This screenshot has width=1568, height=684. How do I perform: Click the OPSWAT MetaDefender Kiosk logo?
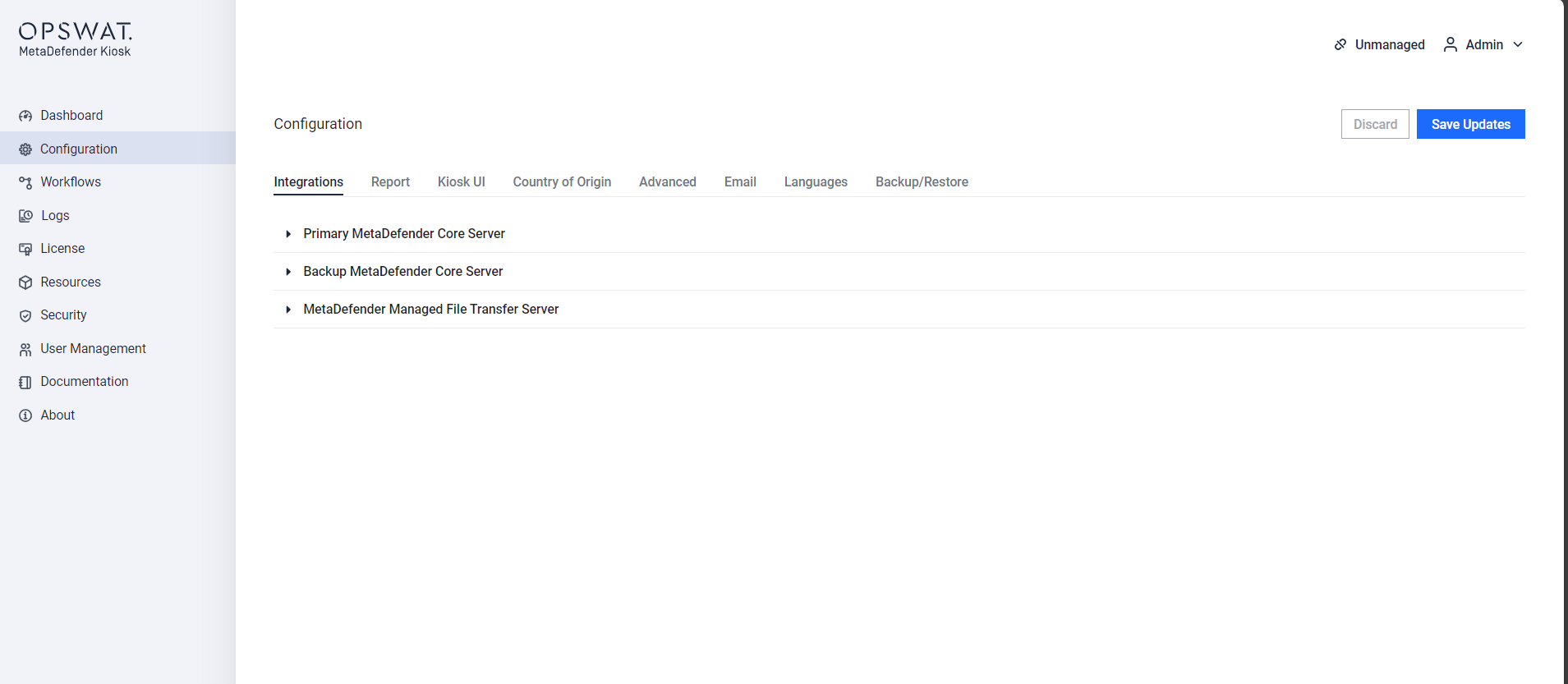click(75, 39)
